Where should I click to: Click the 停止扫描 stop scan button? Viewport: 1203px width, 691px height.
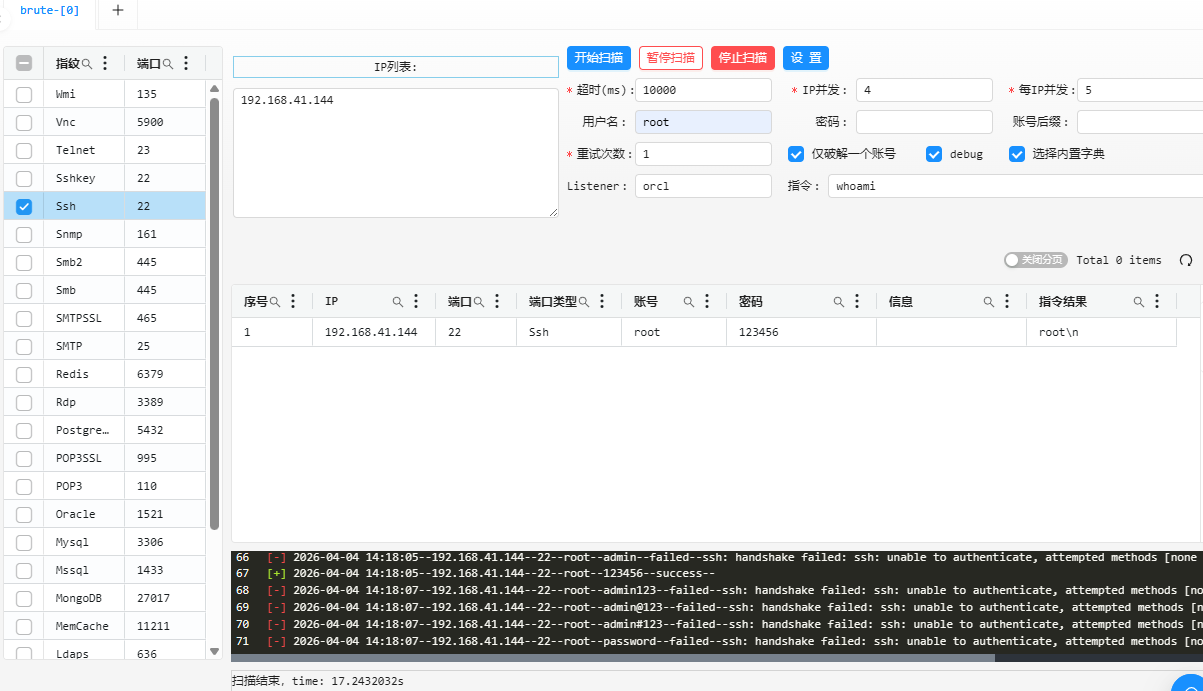tap(742, 58)
